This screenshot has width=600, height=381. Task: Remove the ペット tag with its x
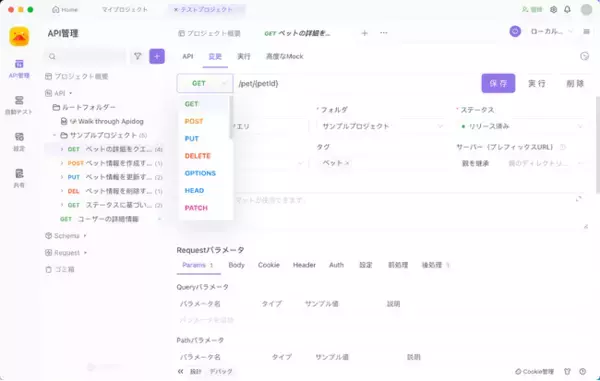point(347,163)
